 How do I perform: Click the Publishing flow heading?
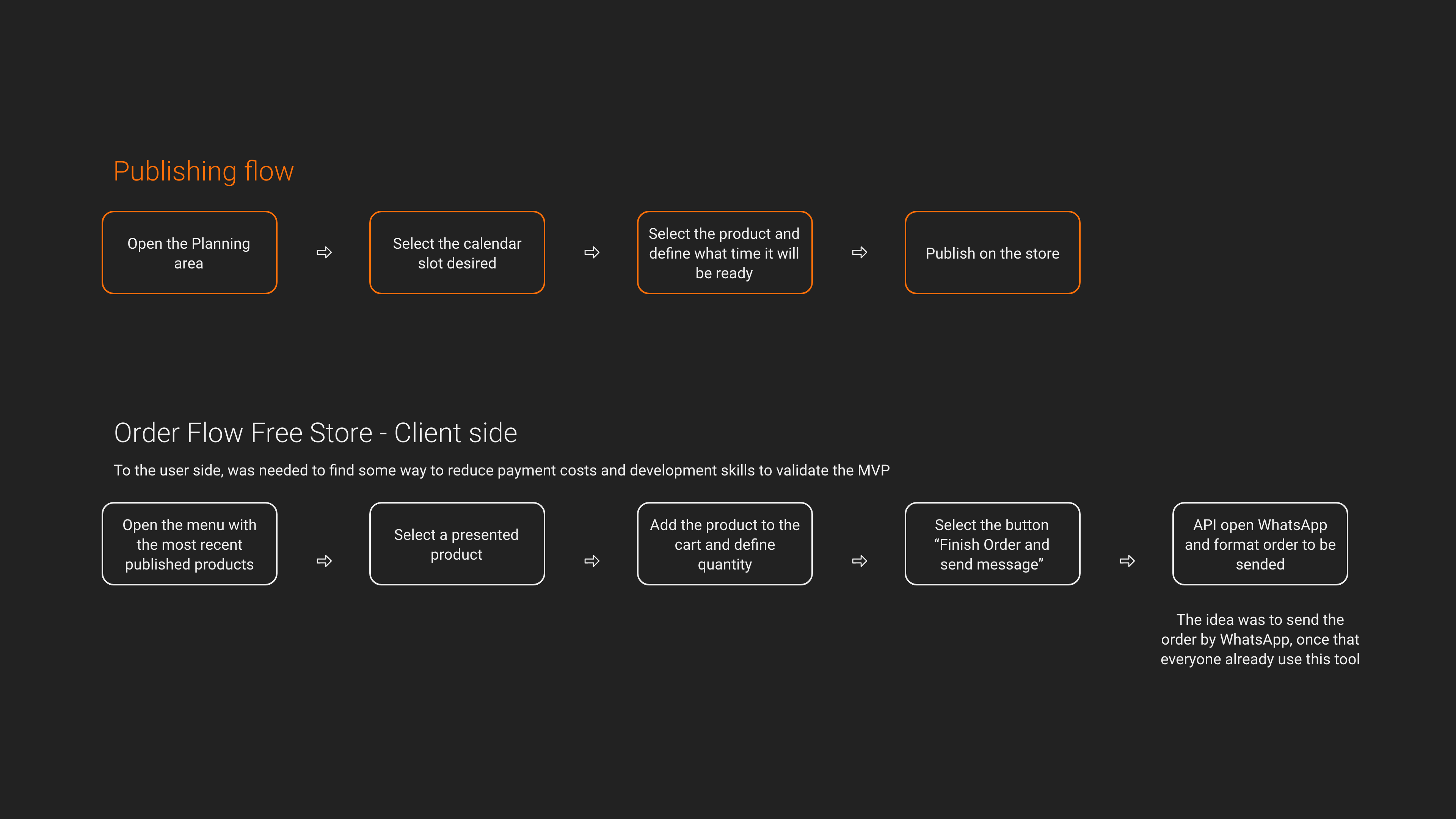[204, 171]
